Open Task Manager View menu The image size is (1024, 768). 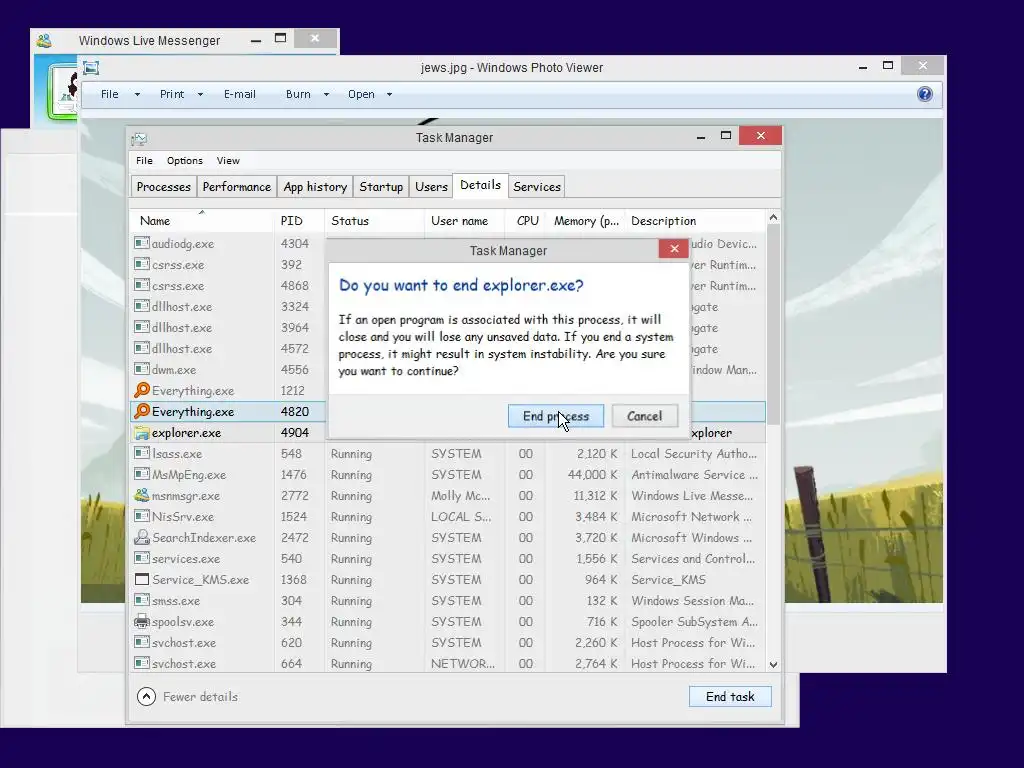point(228,161)
